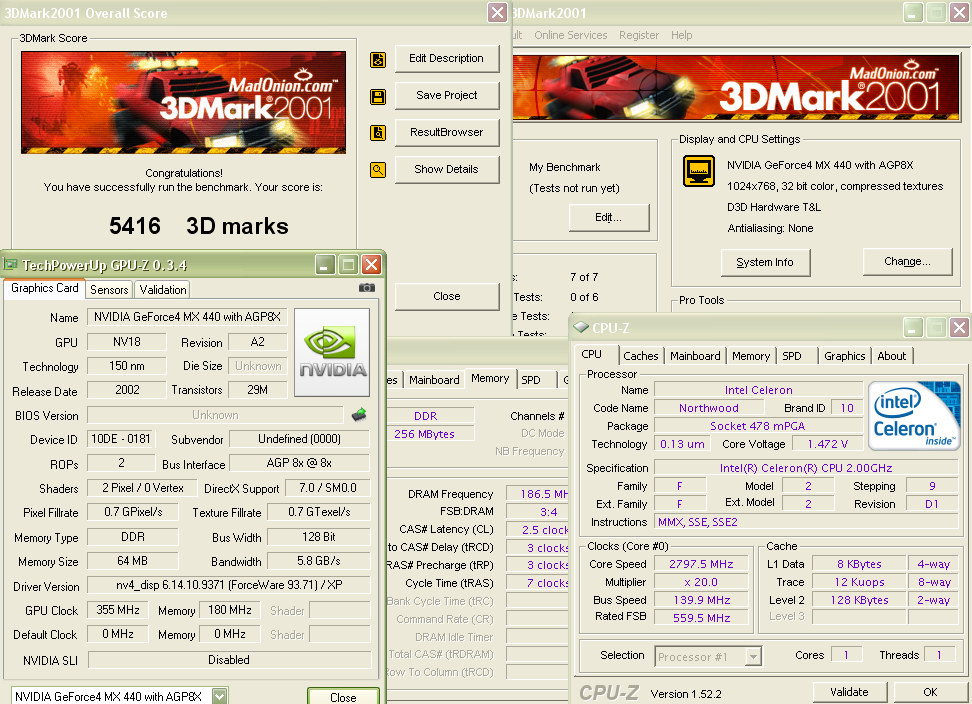The height and width of the screenshot is (704, 972).
Task: Click the GPU Clock 355 MHz field
Action: (118, 610)
